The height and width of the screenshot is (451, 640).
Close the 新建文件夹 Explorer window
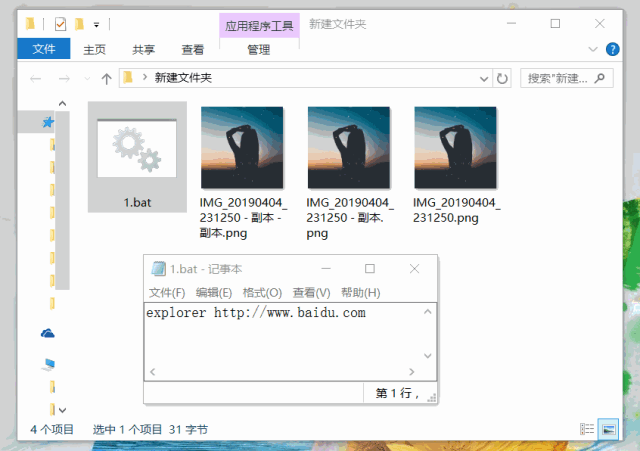pos(600,24)
